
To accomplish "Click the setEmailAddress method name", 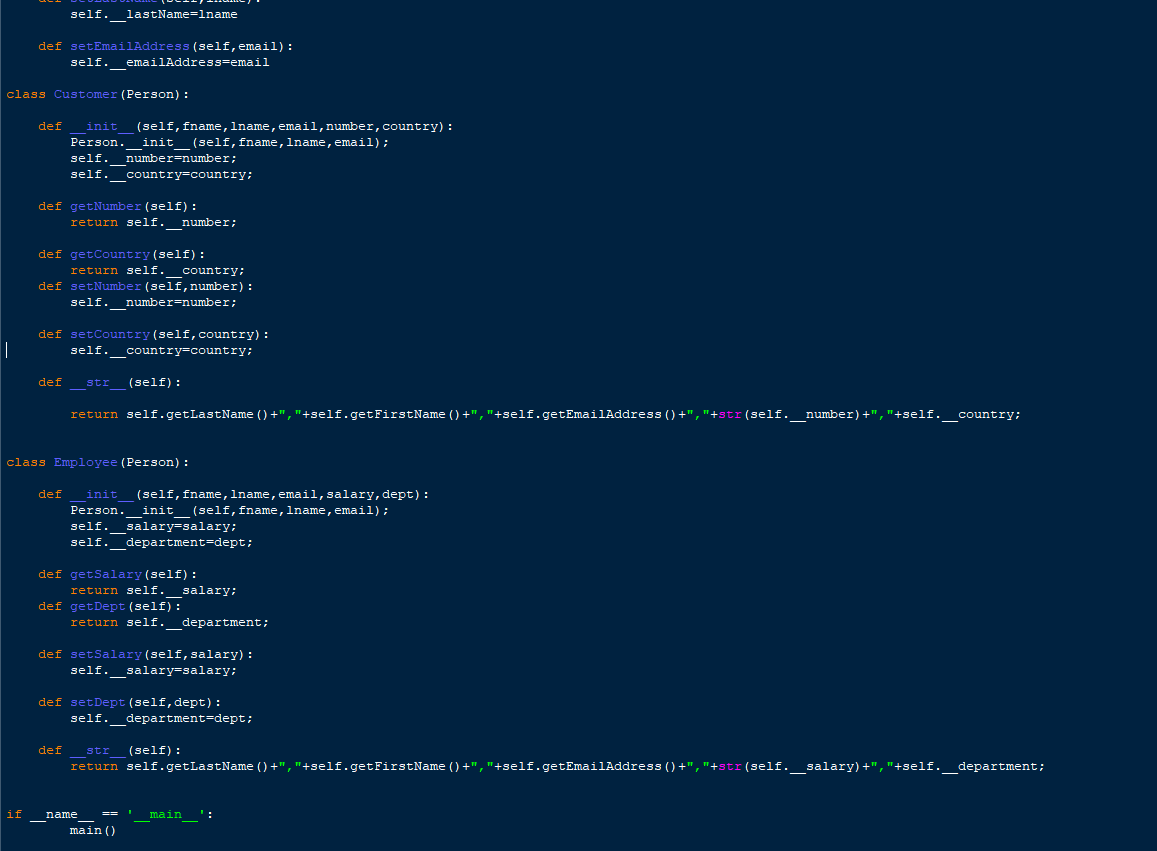I will pos(129,45).
